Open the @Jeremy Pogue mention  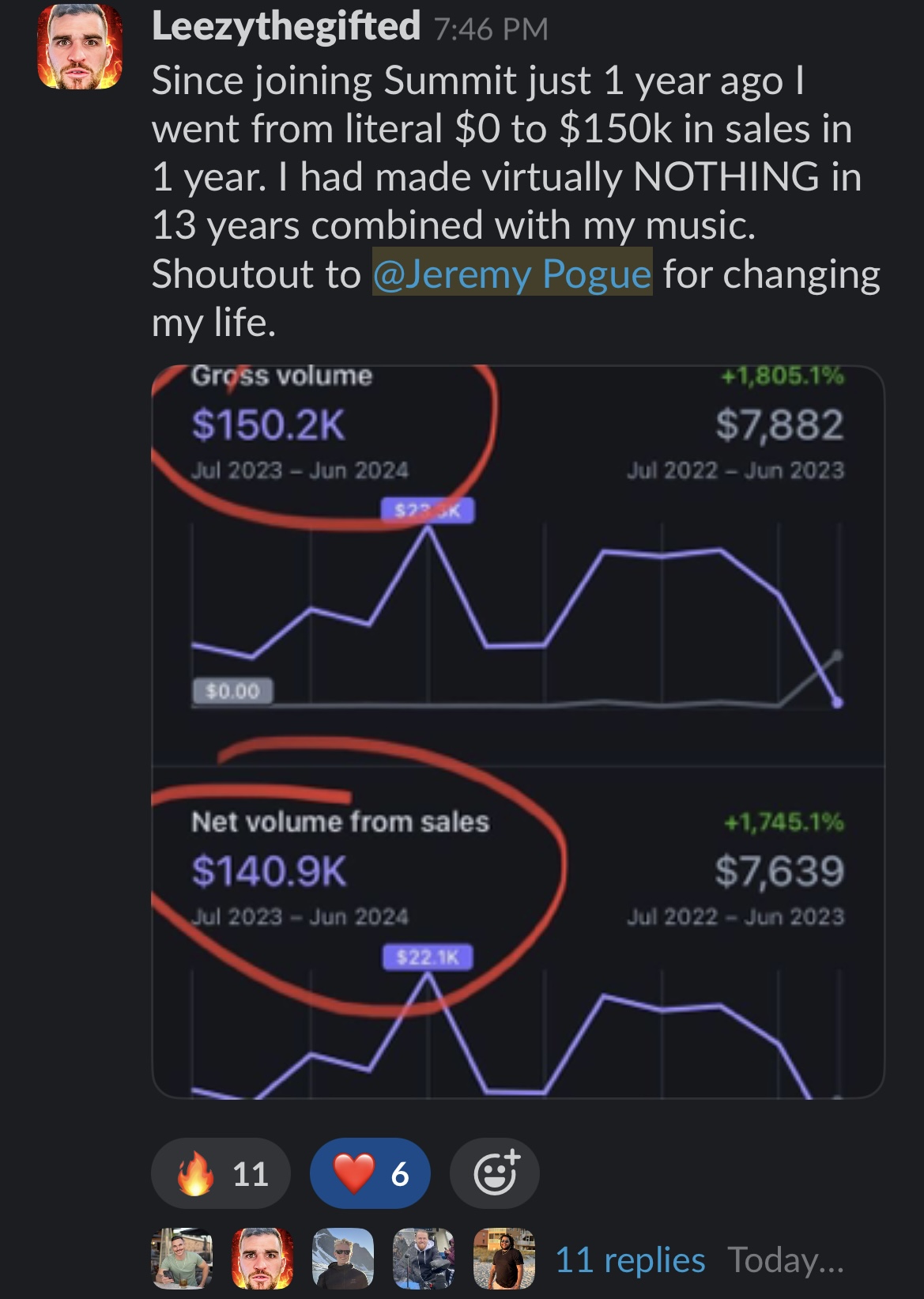coord(512,274)
